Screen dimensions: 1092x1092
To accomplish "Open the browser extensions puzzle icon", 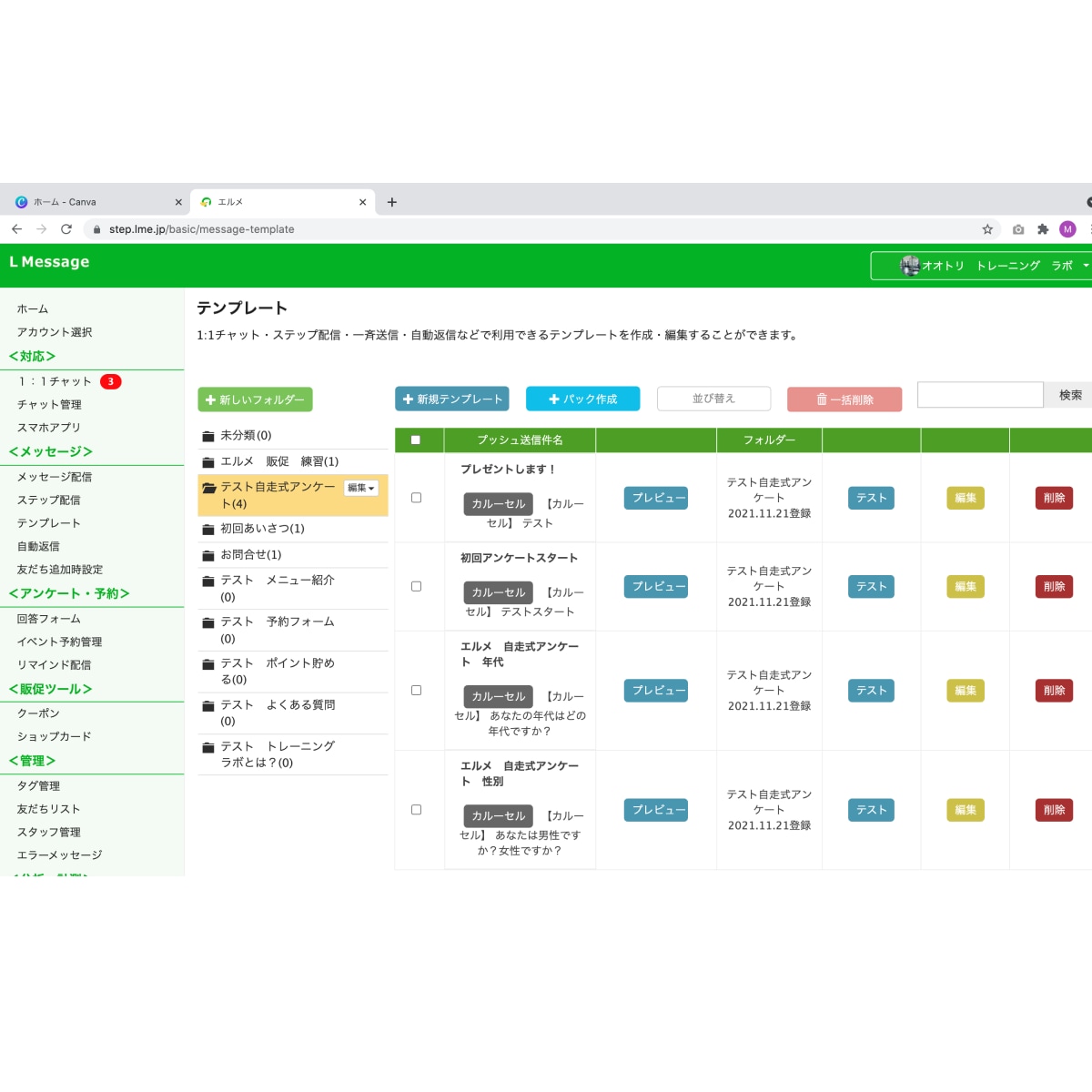I will [x=1043, y=229].
